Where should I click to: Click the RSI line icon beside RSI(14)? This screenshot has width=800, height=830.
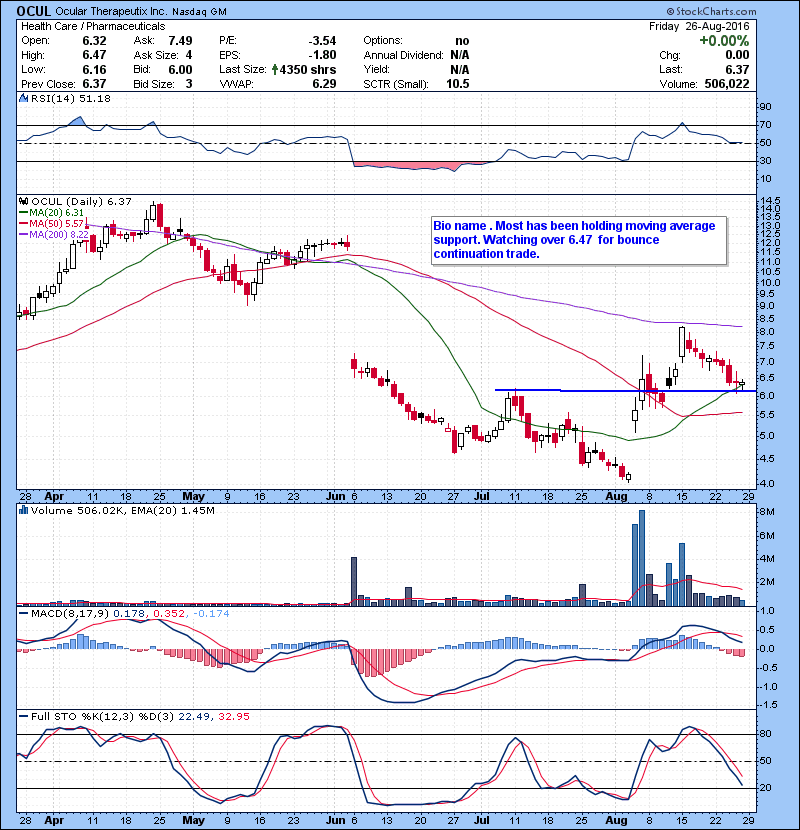23,98
